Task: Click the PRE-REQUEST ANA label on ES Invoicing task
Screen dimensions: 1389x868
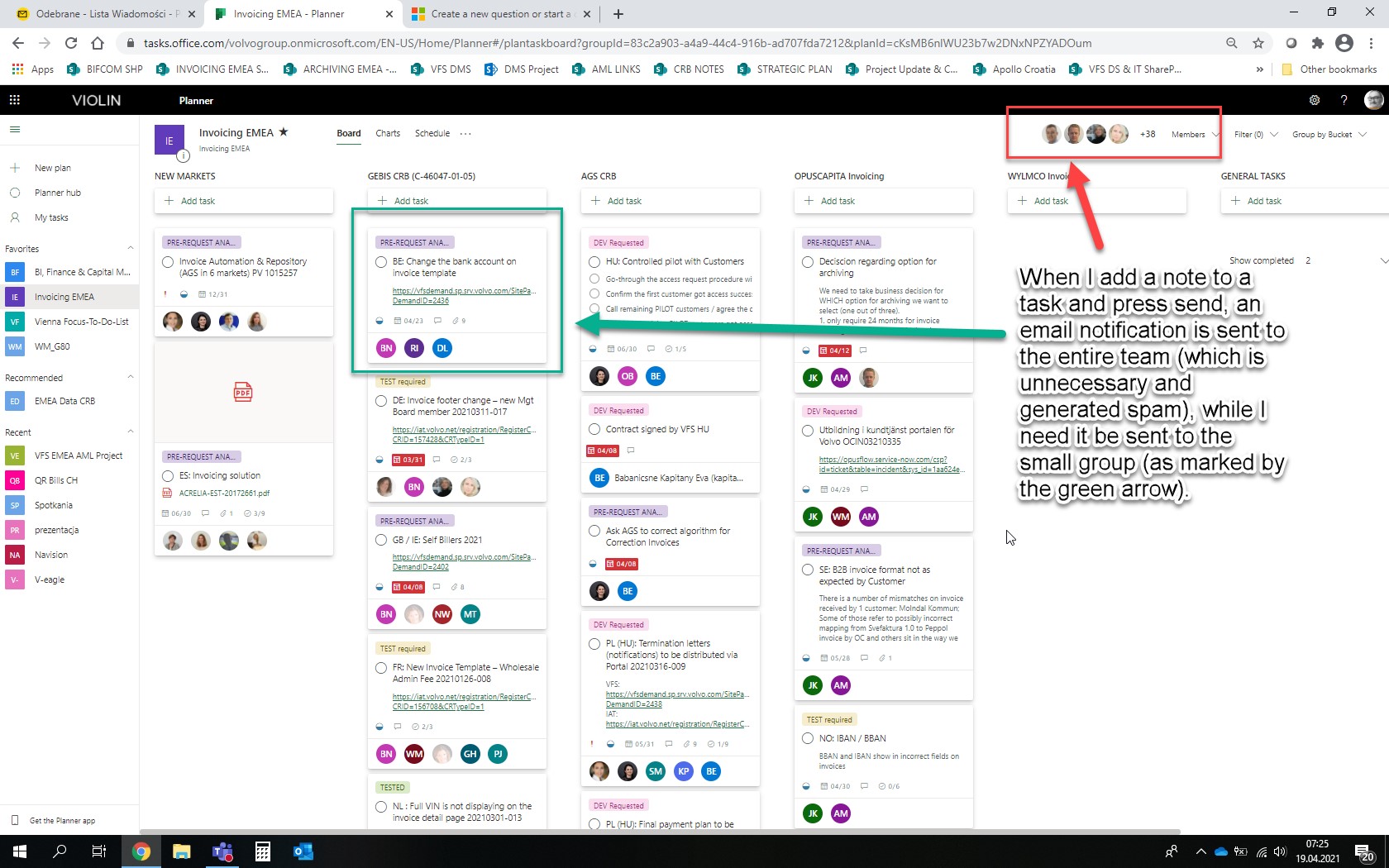Action: [201, 456]
